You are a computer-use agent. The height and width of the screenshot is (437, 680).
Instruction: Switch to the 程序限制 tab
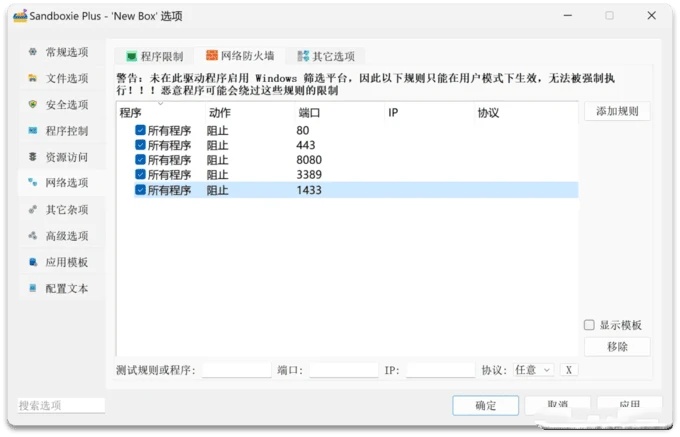[155, 56]
